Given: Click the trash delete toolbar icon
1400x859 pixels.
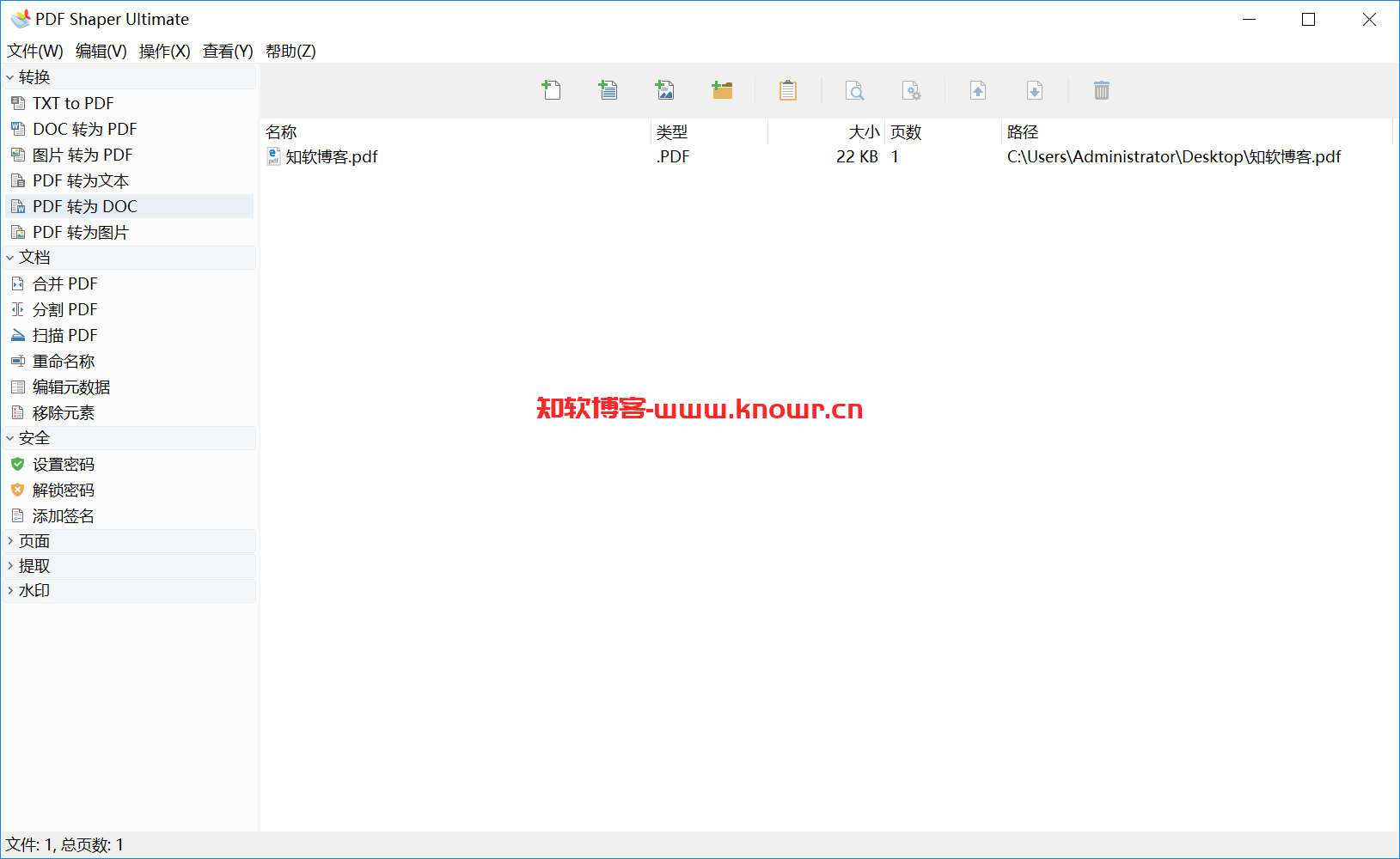Looking at the screenshot, I should point(1102,90).
